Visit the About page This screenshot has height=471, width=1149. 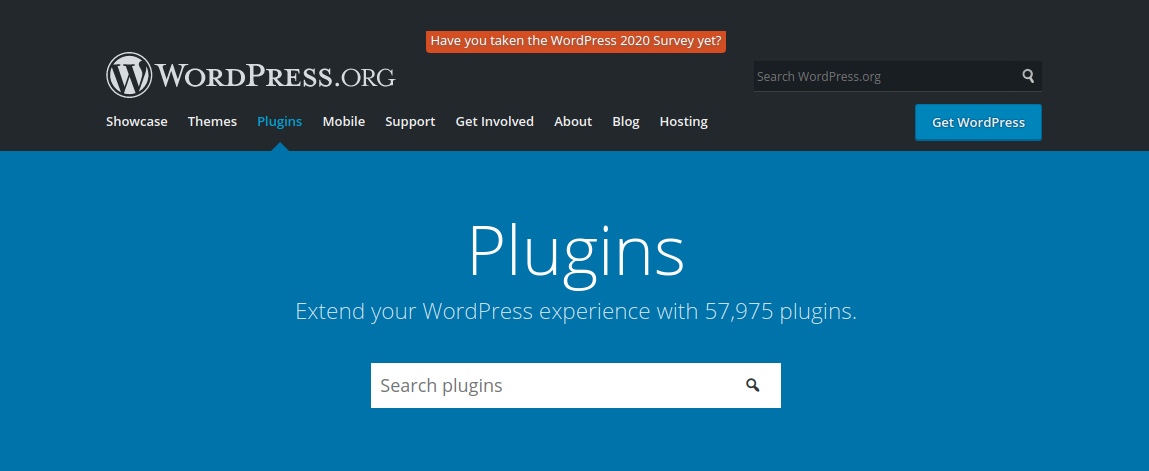pyautogui.click(x=573, y=122)
